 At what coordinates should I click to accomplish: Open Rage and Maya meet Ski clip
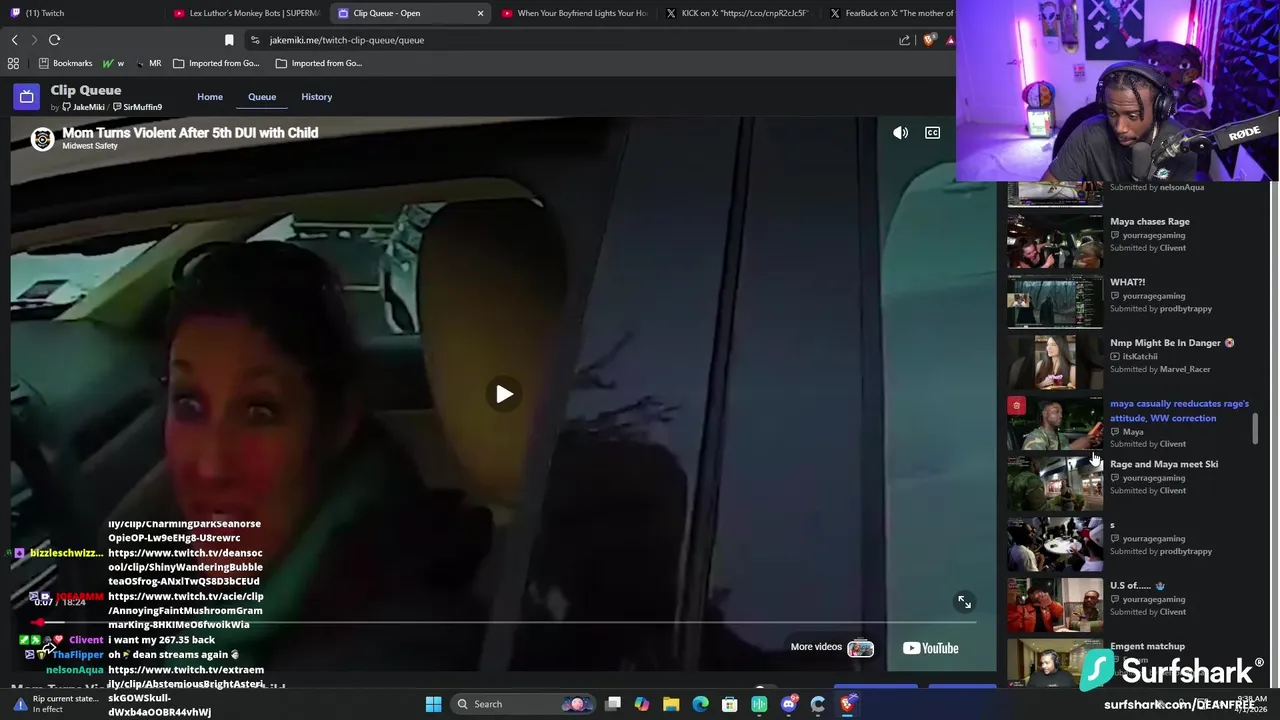[1164, 464]
